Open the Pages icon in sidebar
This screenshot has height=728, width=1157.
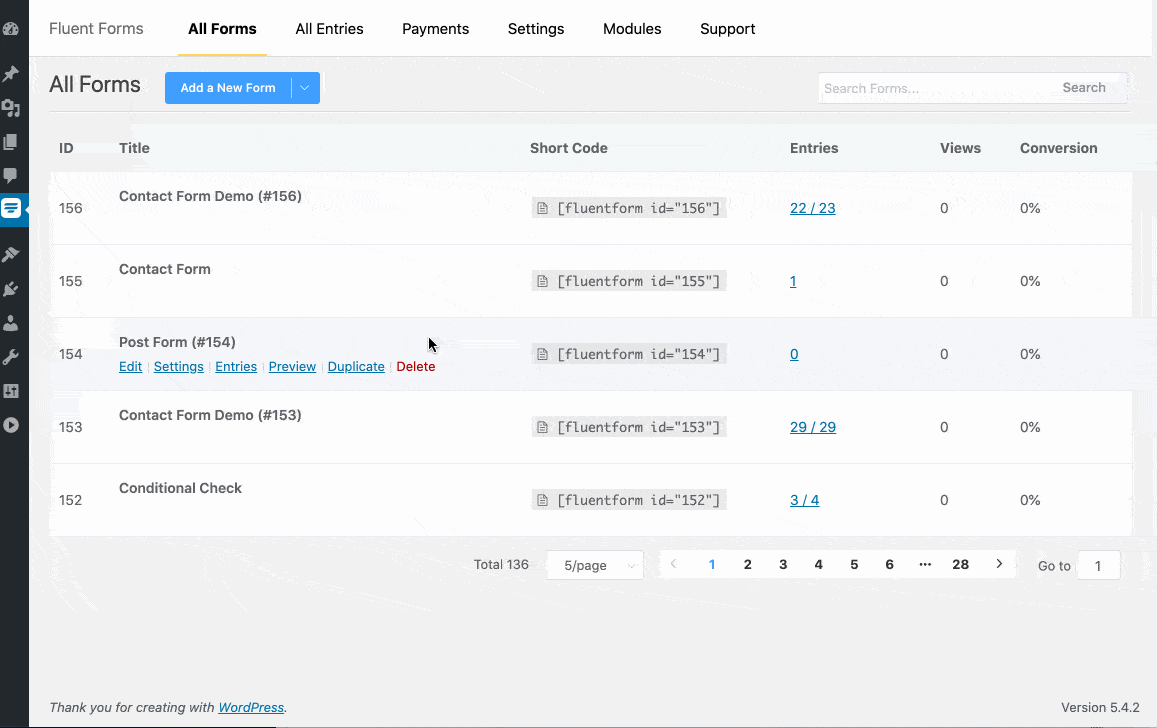11,142
